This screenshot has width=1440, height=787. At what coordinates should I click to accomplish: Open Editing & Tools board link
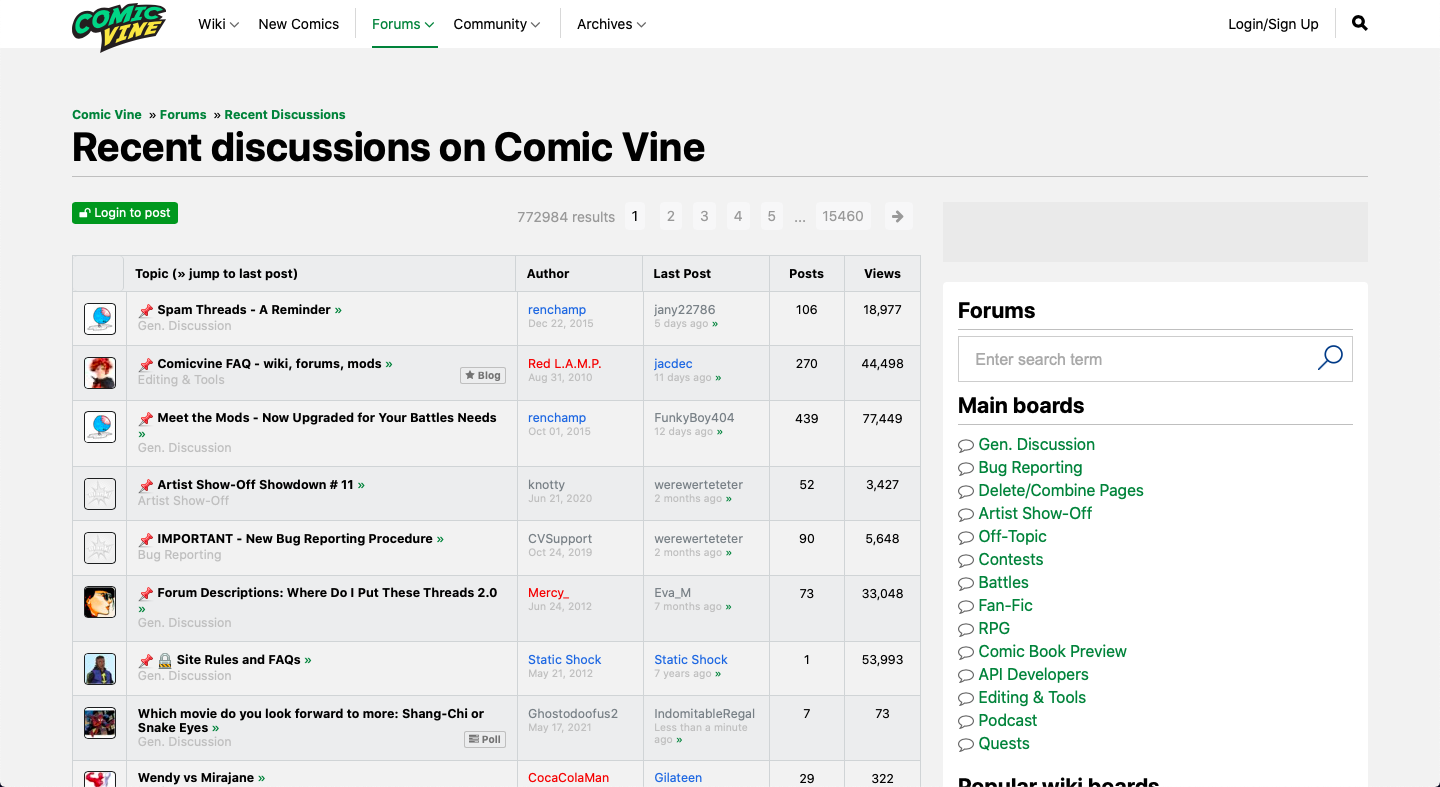(1032, 697)
